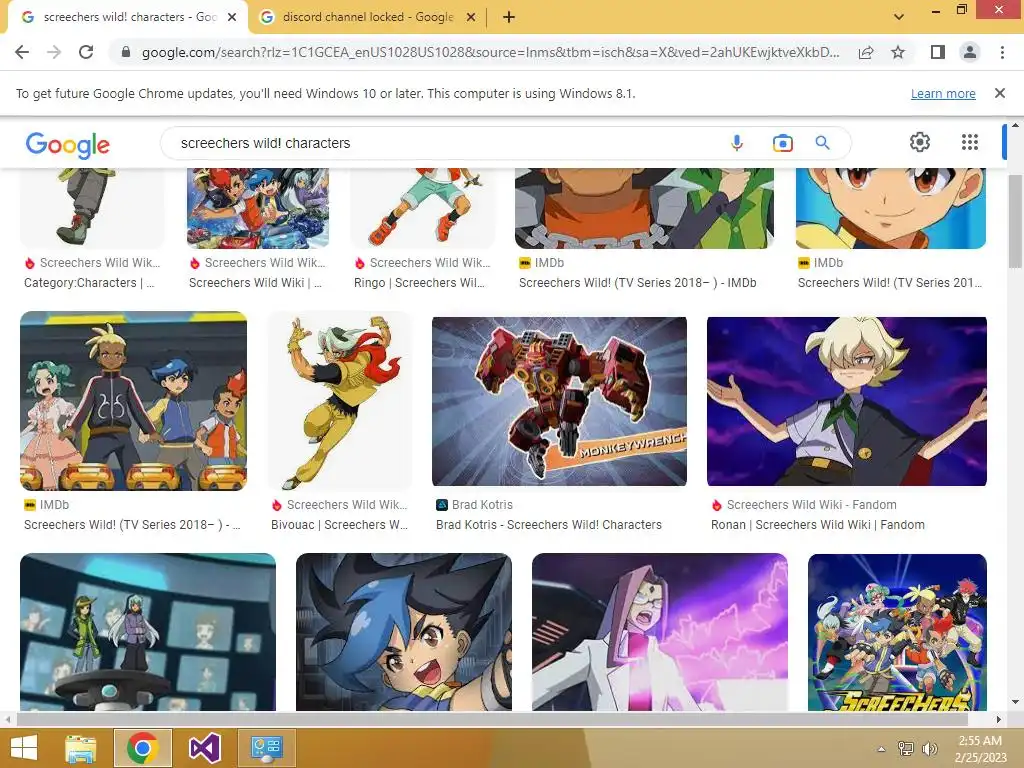Open the Chrome side panel
This screenshot has height=768, width=1024.
pyautogui.click(x=938, y=52)
